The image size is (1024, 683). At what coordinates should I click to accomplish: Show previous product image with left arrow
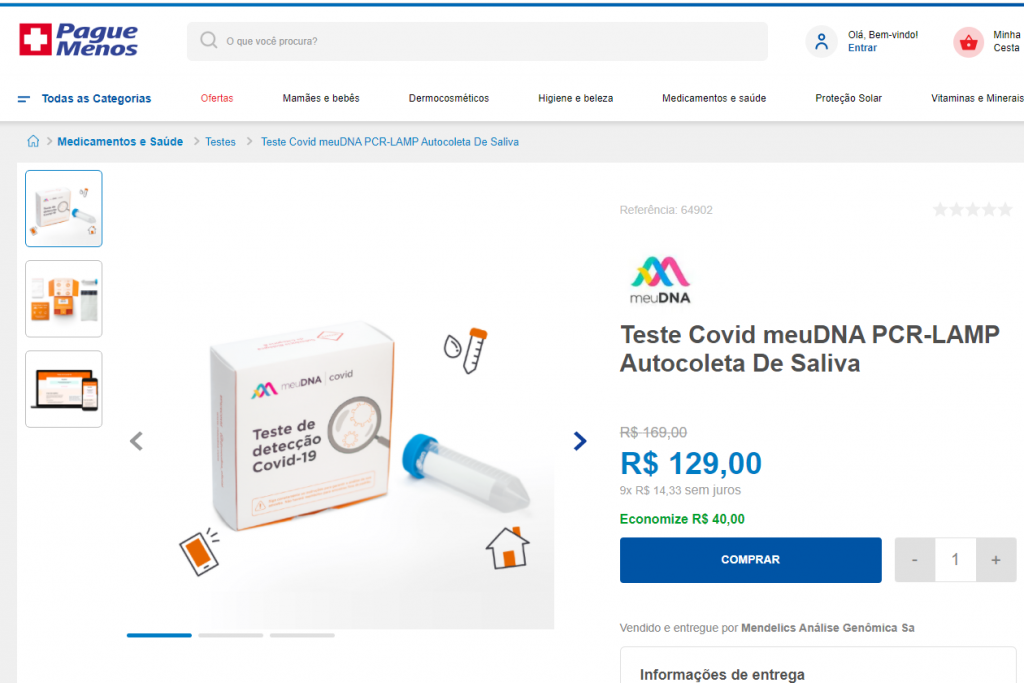pyautogui.click(x=136, y=441)
